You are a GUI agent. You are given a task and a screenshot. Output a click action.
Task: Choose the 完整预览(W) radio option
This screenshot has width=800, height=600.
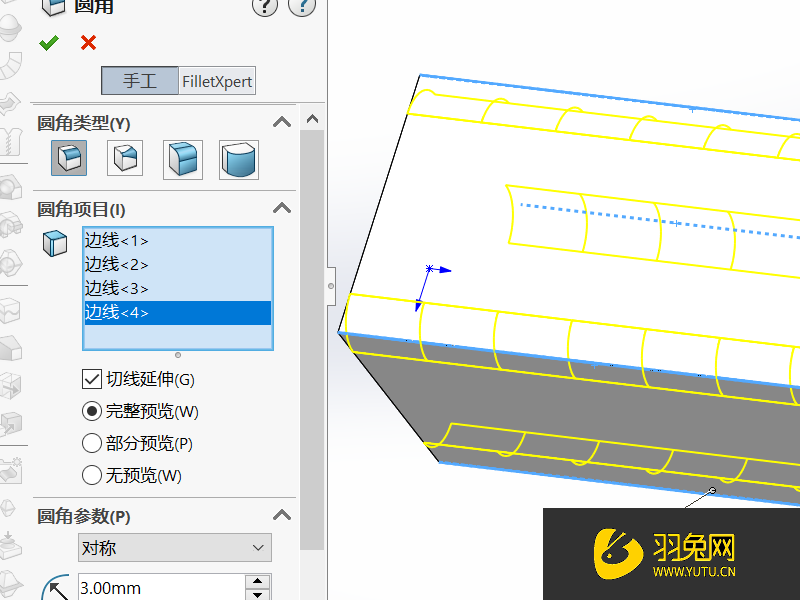click(x=91, y=411)
